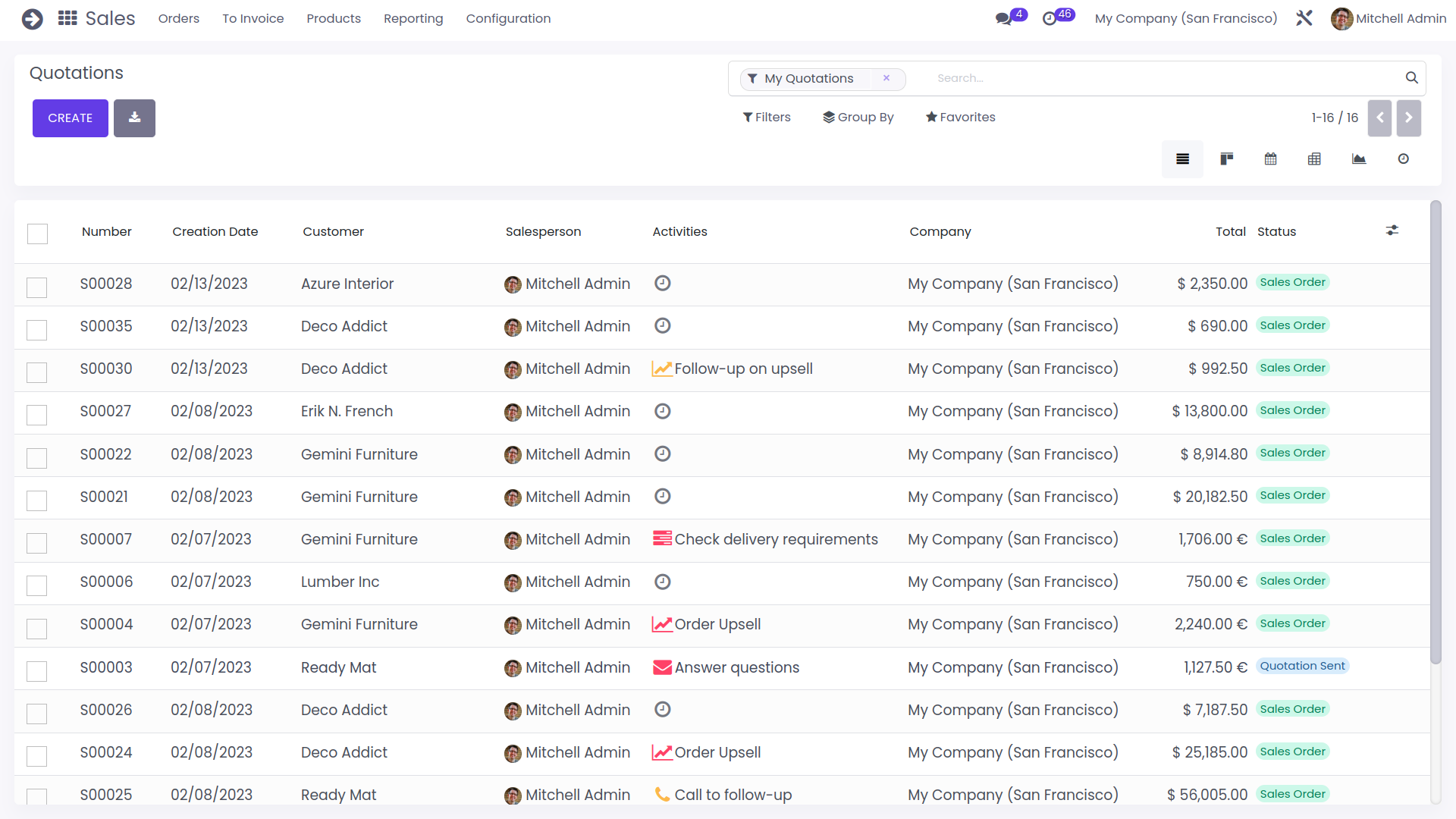Open conversations messages icon with badge 4
The height and width of the screenshot is (819, 1456).
click(x=1004, y=18)
